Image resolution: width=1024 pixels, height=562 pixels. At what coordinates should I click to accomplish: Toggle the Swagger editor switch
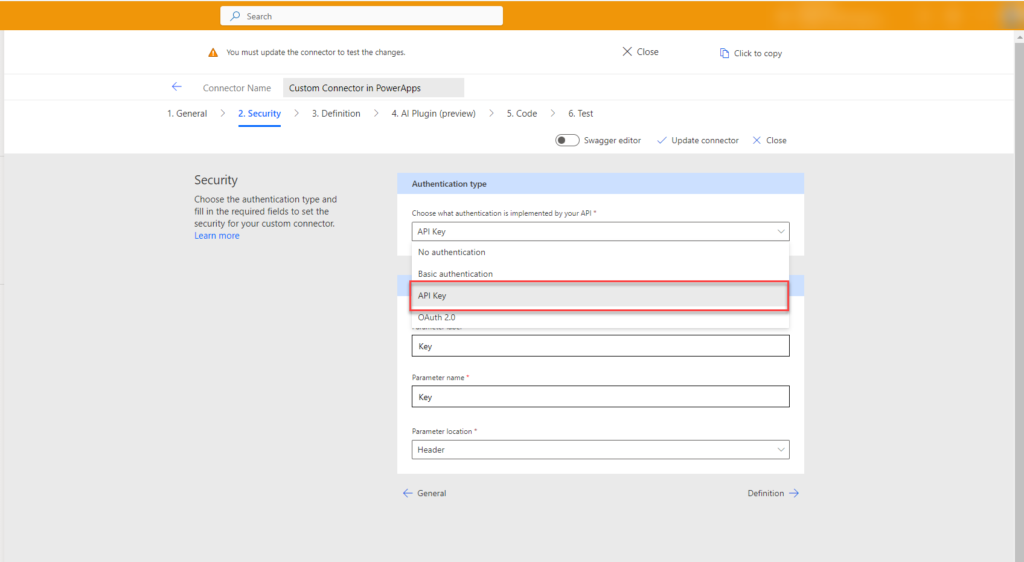tap(567, 140)
